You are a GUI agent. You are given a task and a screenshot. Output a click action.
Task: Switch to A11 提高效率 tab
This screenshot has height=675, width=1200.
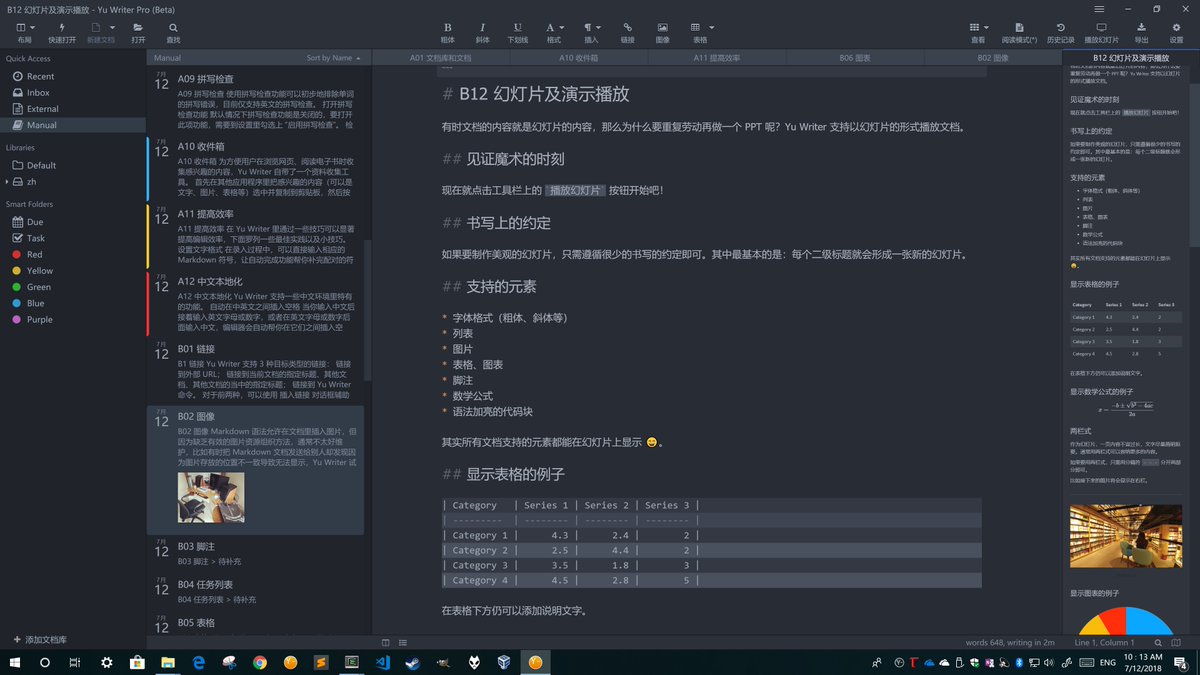click(715, 58)
